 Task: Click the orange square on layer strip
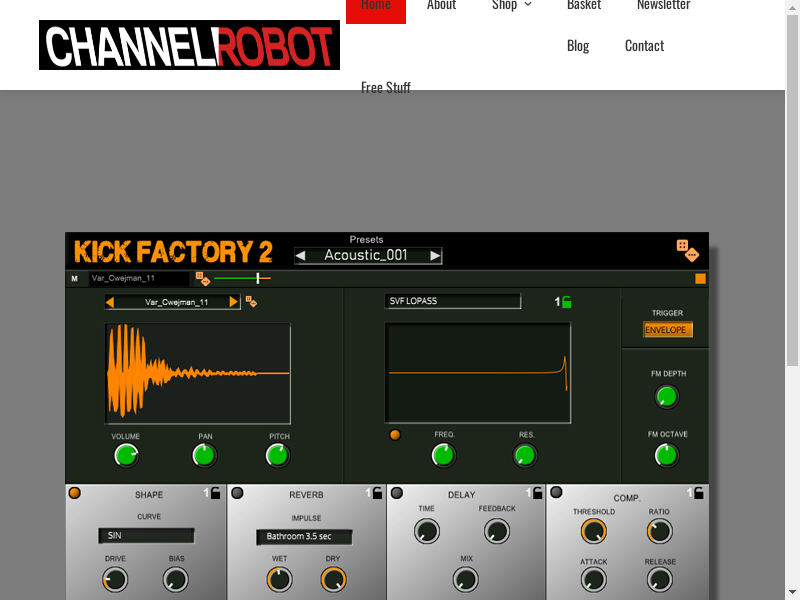click(x=700, y=279)
